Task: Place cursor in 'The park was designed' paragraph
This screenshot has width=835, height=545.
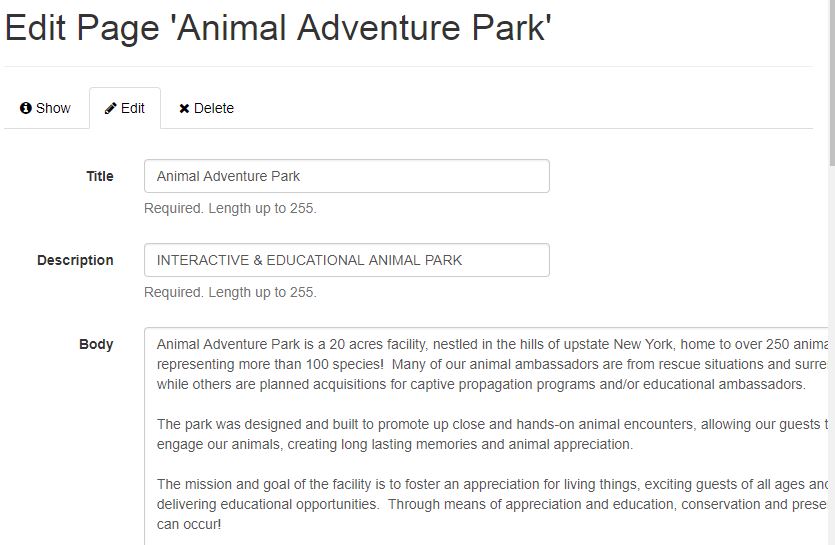Action: point(491,434)
